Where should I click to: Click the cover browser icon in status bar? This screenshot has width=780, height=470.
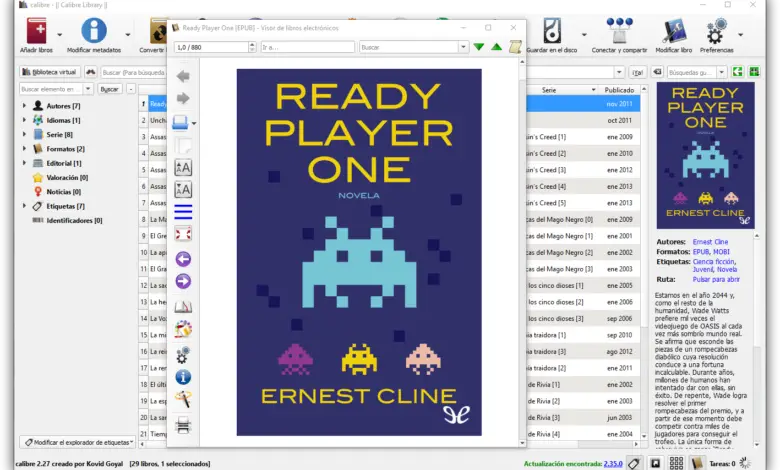656,464
